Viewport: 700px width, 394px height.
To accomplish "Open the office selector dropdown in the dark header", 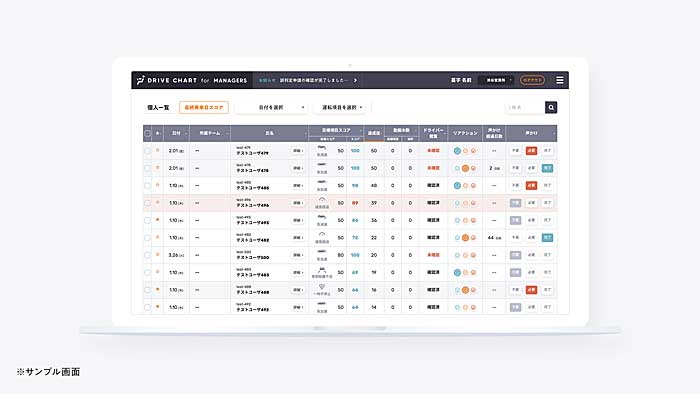I will 496,80.
